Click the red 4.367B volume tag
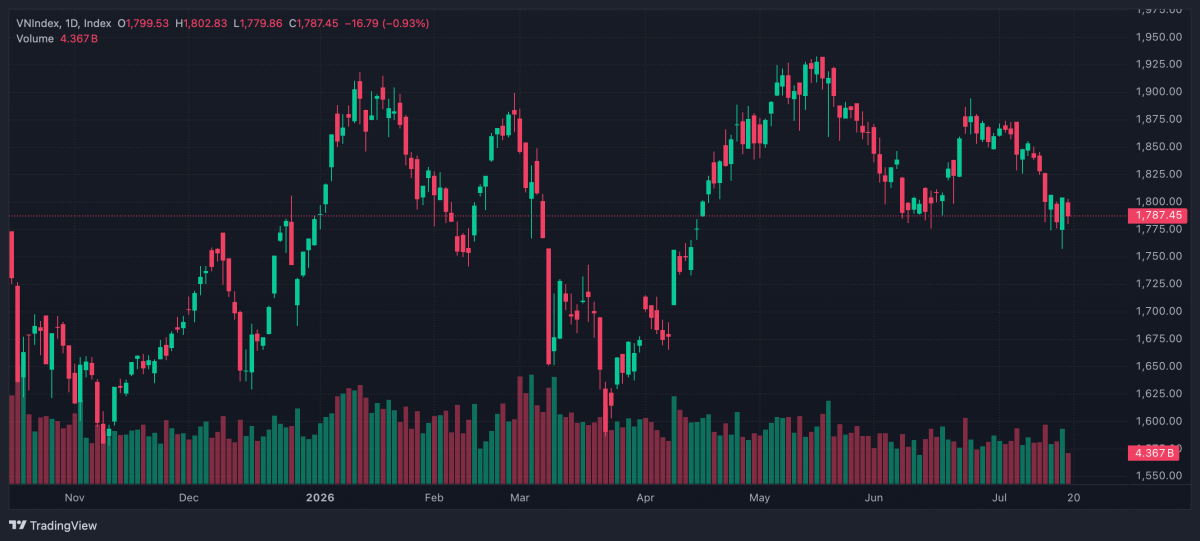Image resolution: width=1200 pixels, height=541 pixels. 1158,453
